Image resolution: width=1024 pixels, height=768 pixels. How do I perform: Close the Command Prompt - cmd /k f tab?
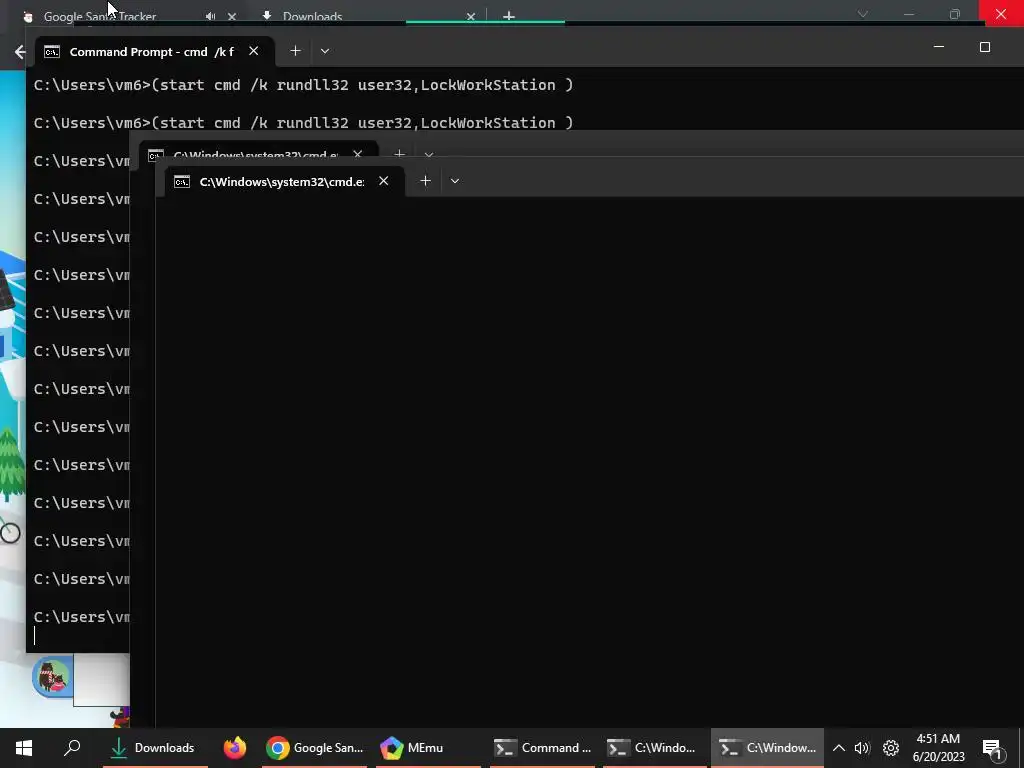point(254,51)
